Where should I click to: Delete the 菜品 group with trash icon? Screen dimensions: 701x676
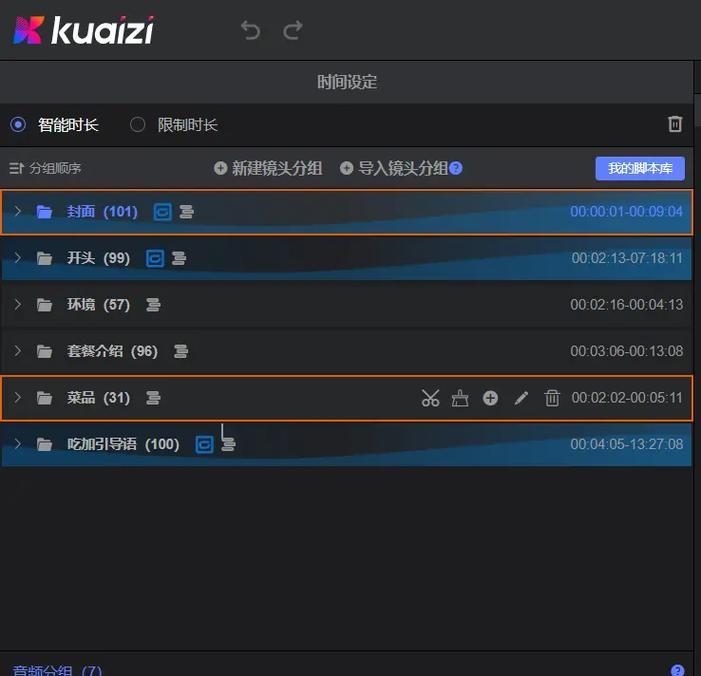552,398
